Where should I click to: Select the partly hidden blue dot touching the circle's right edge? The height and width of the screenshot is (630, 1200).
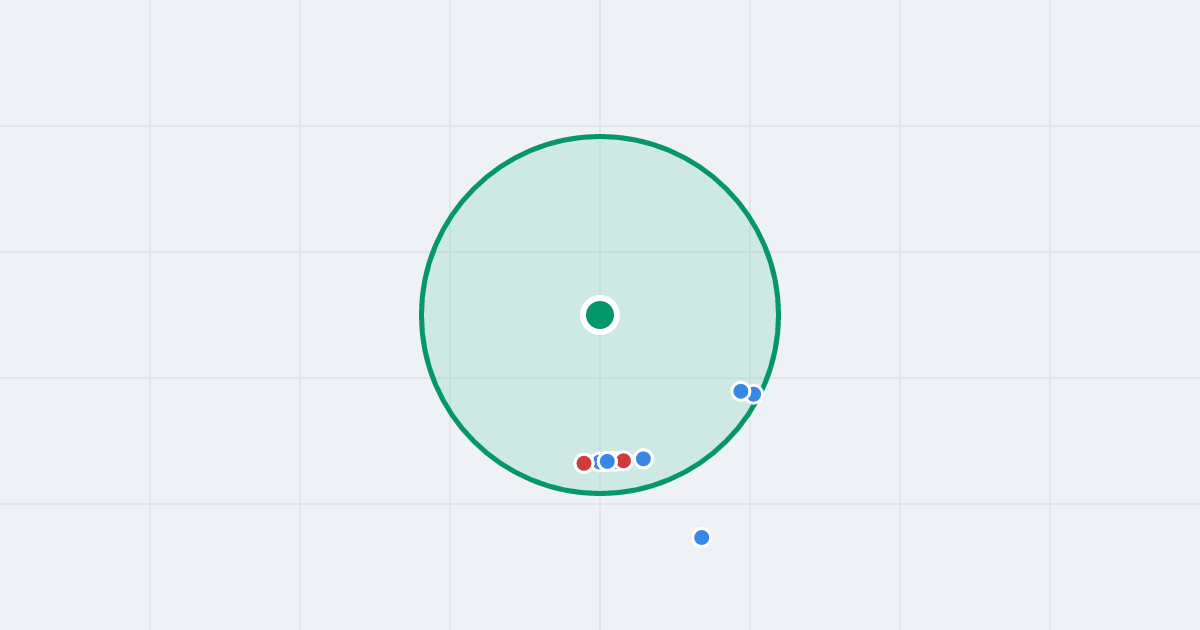(x=756, y=394)
